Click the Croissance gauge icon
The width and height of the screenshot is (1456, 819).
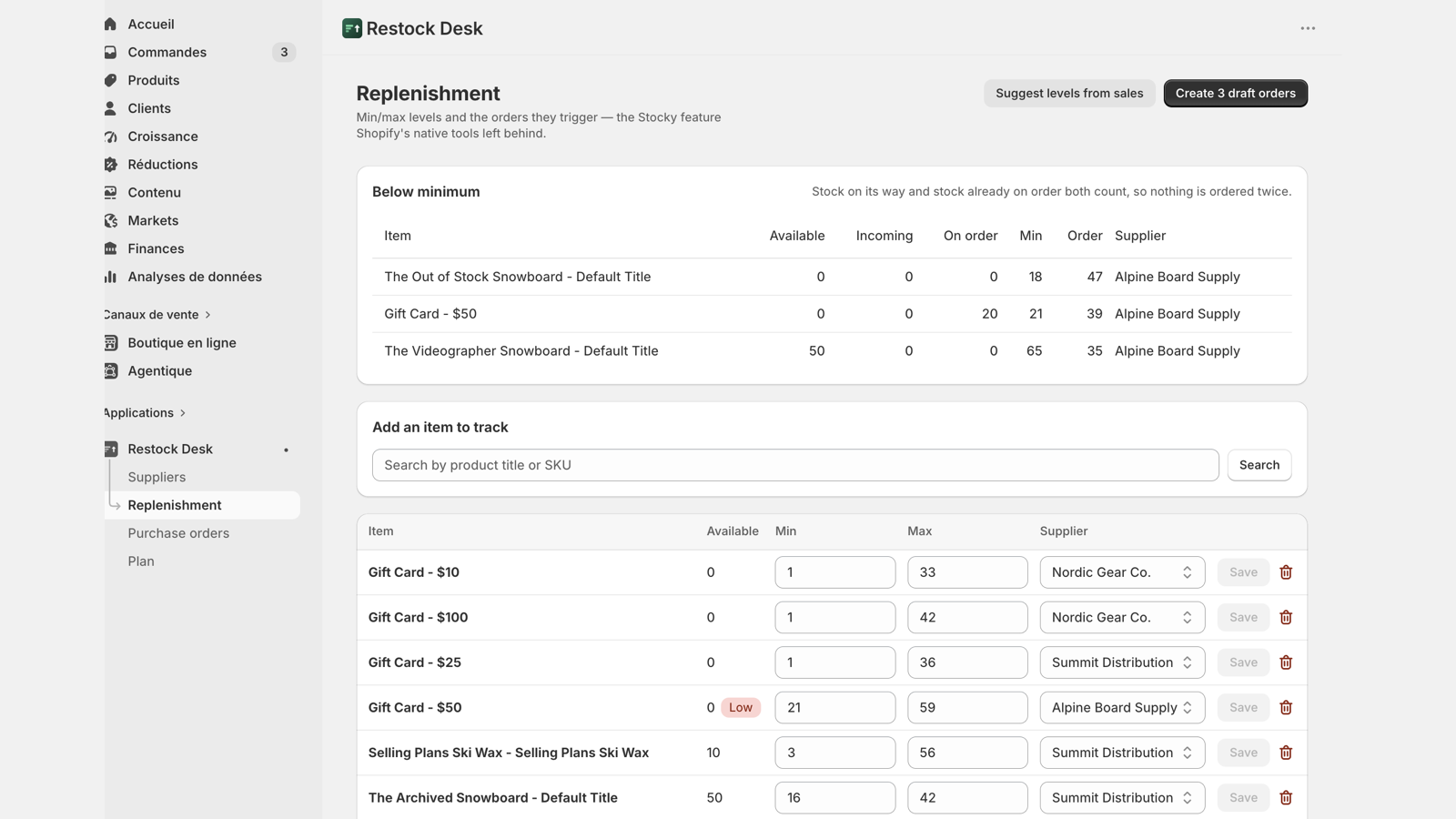[110, 136]
